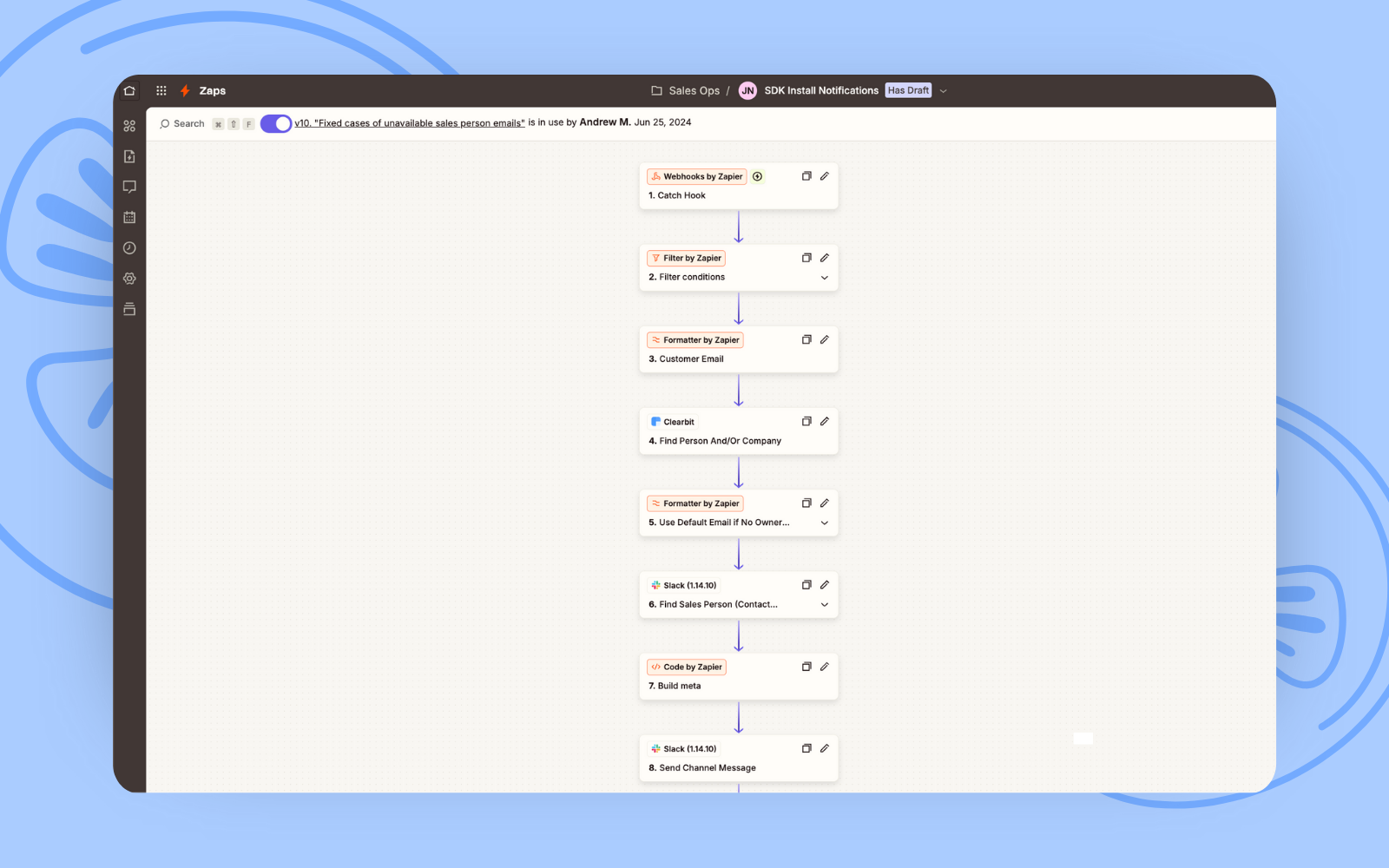The image size is (1389, 868).
Task: Open the versions stack icon in sidebar
Action: (129, 309)
